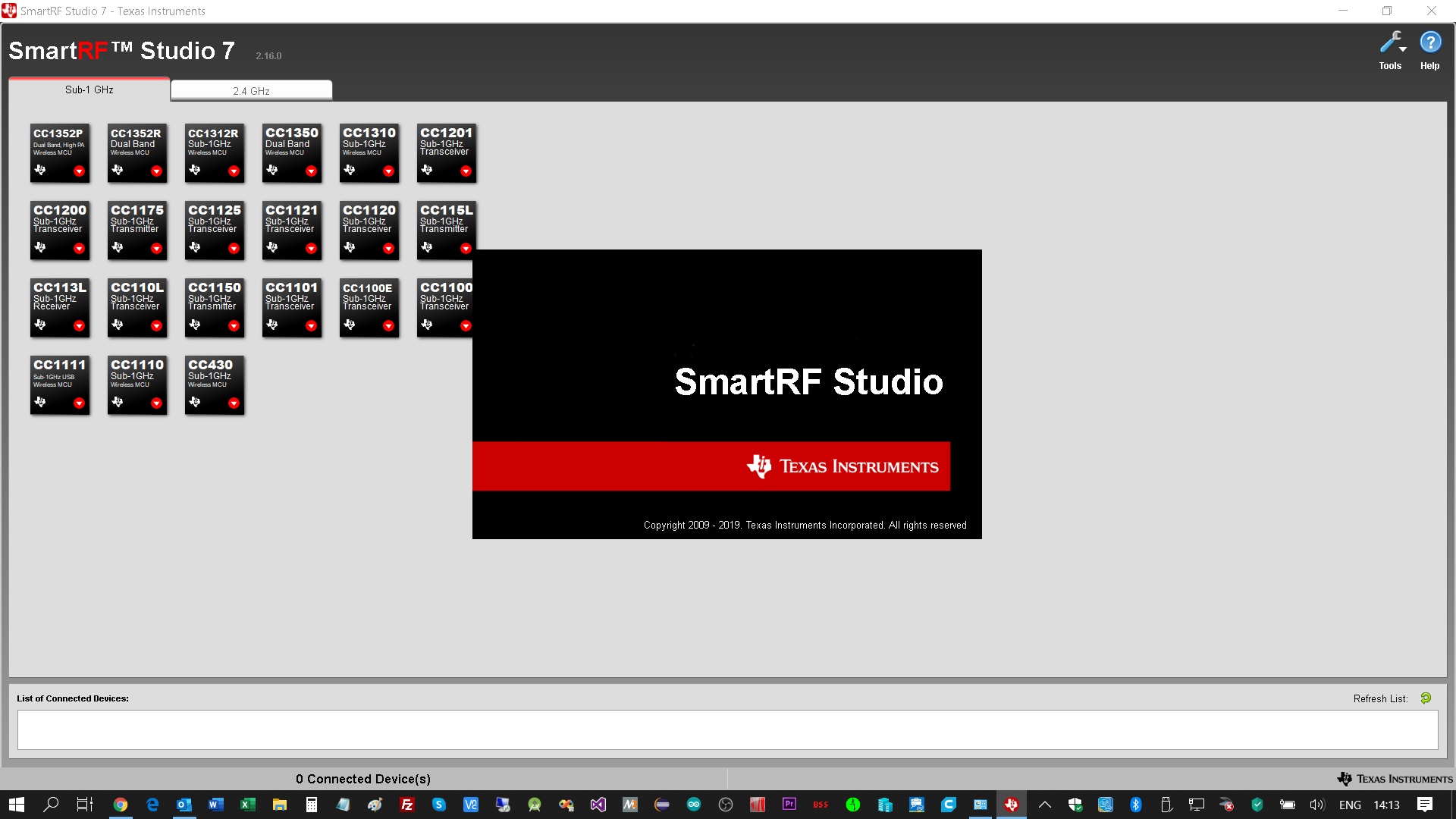The height and width of the screenshot is (819, 1456).
Task: Open Google Chrome from the taskbar
Action: pos(120,805)
